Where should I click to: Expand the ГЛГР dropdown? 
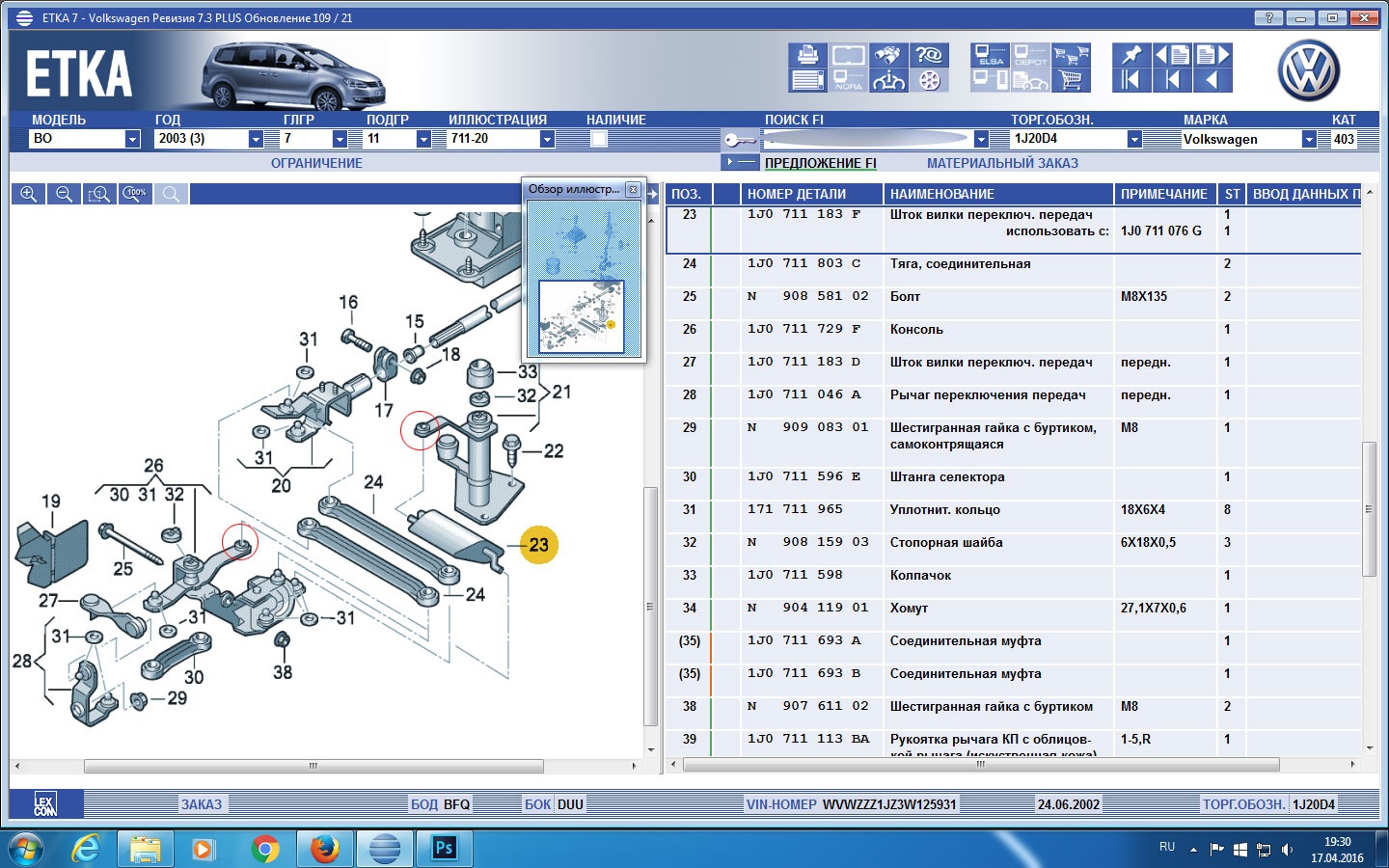click(340, 139)
